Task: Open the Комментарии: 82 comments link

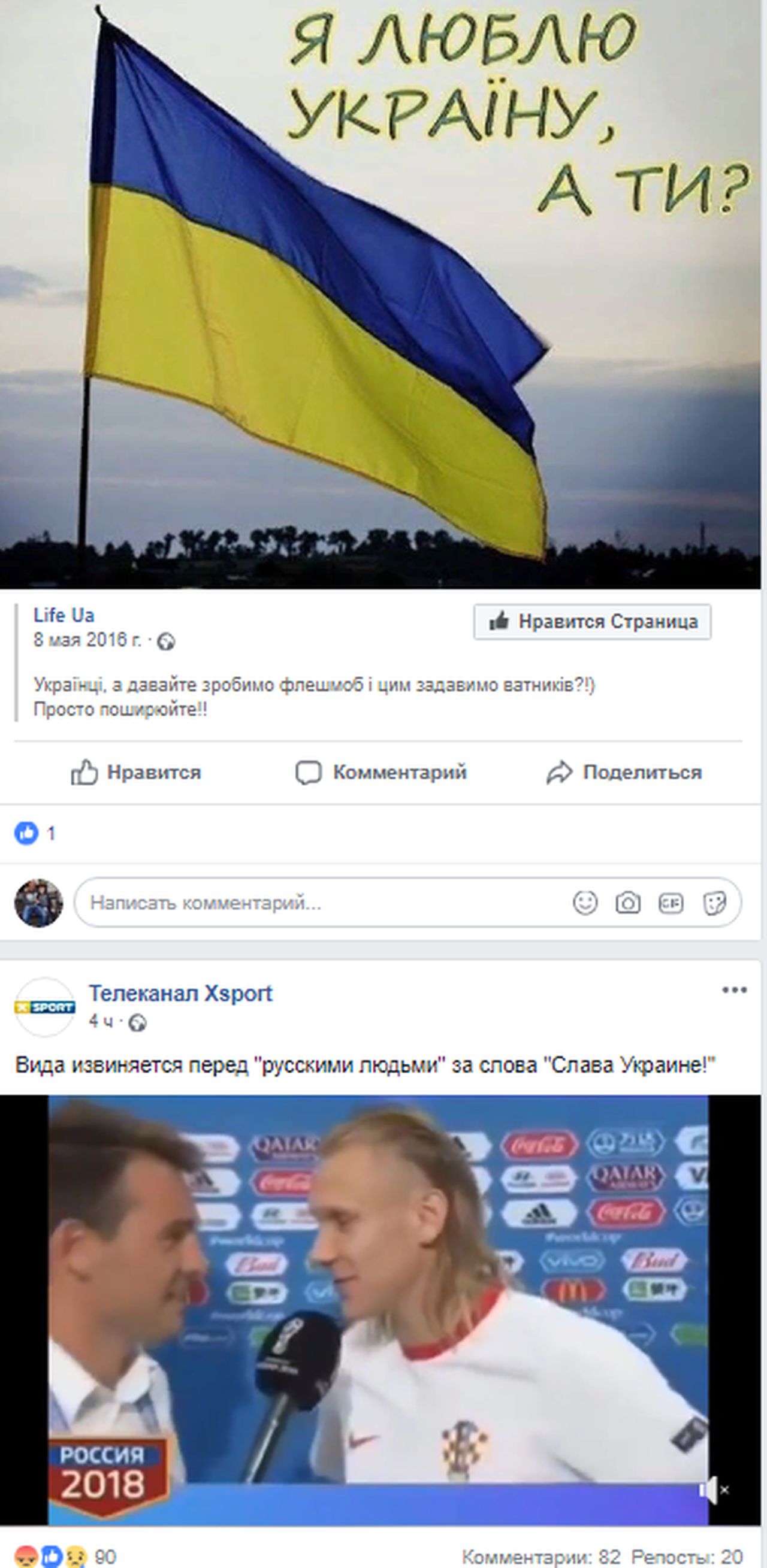Action: point(541,1557)
